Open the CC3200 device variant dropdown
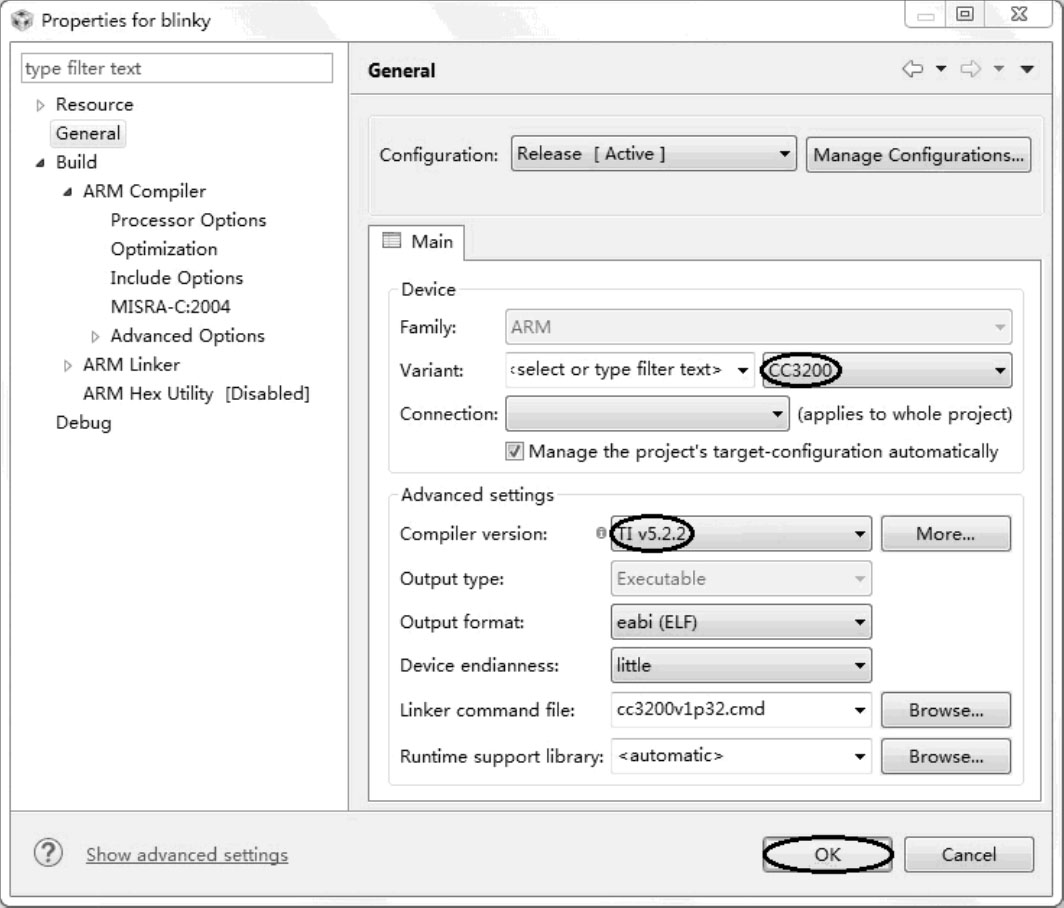1064x908 pixels. point(886,370)
